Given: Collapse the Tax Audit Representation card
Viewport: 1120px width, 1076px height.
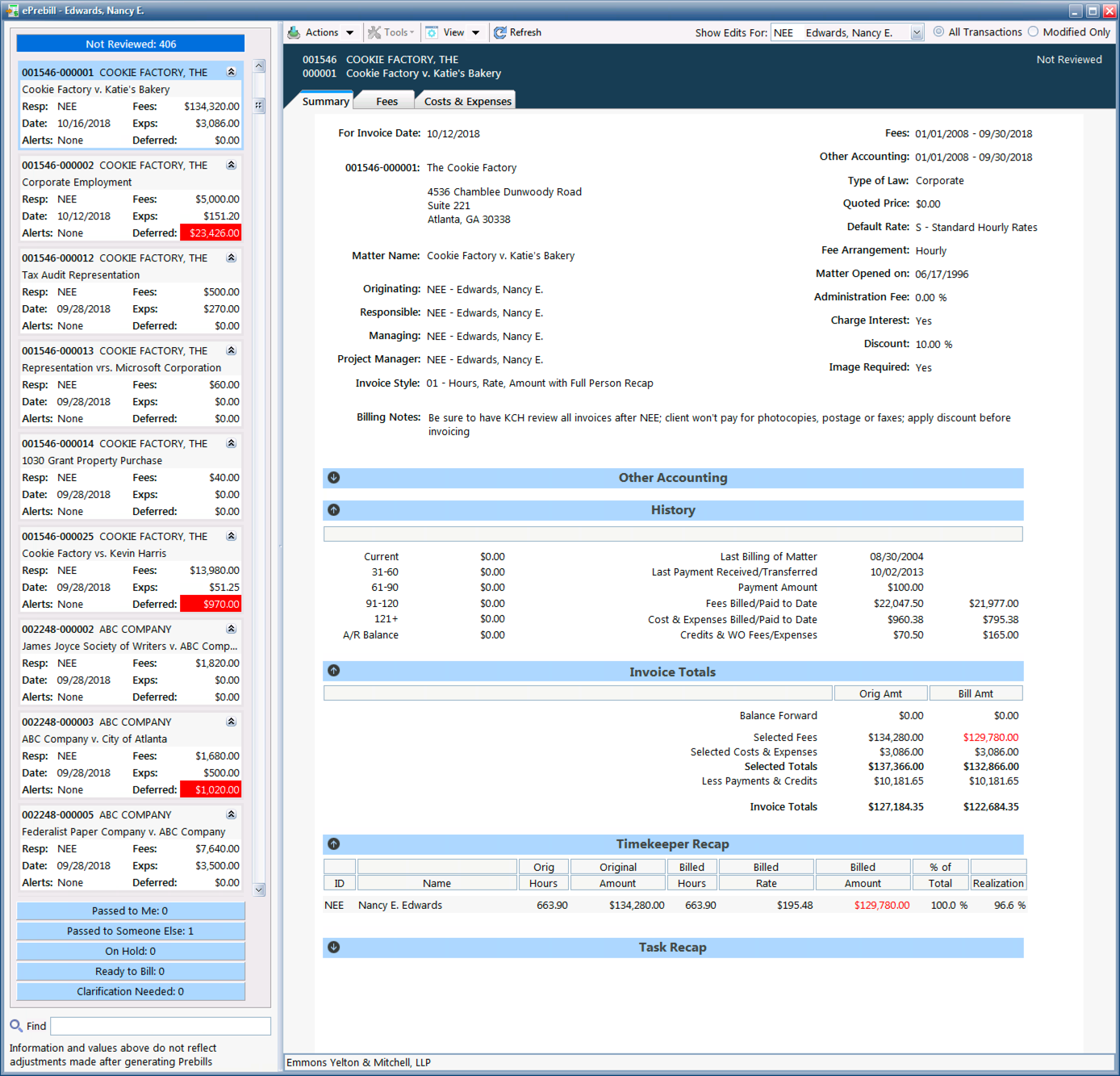Looking at the screenshot, I should (x=231, y=257).
